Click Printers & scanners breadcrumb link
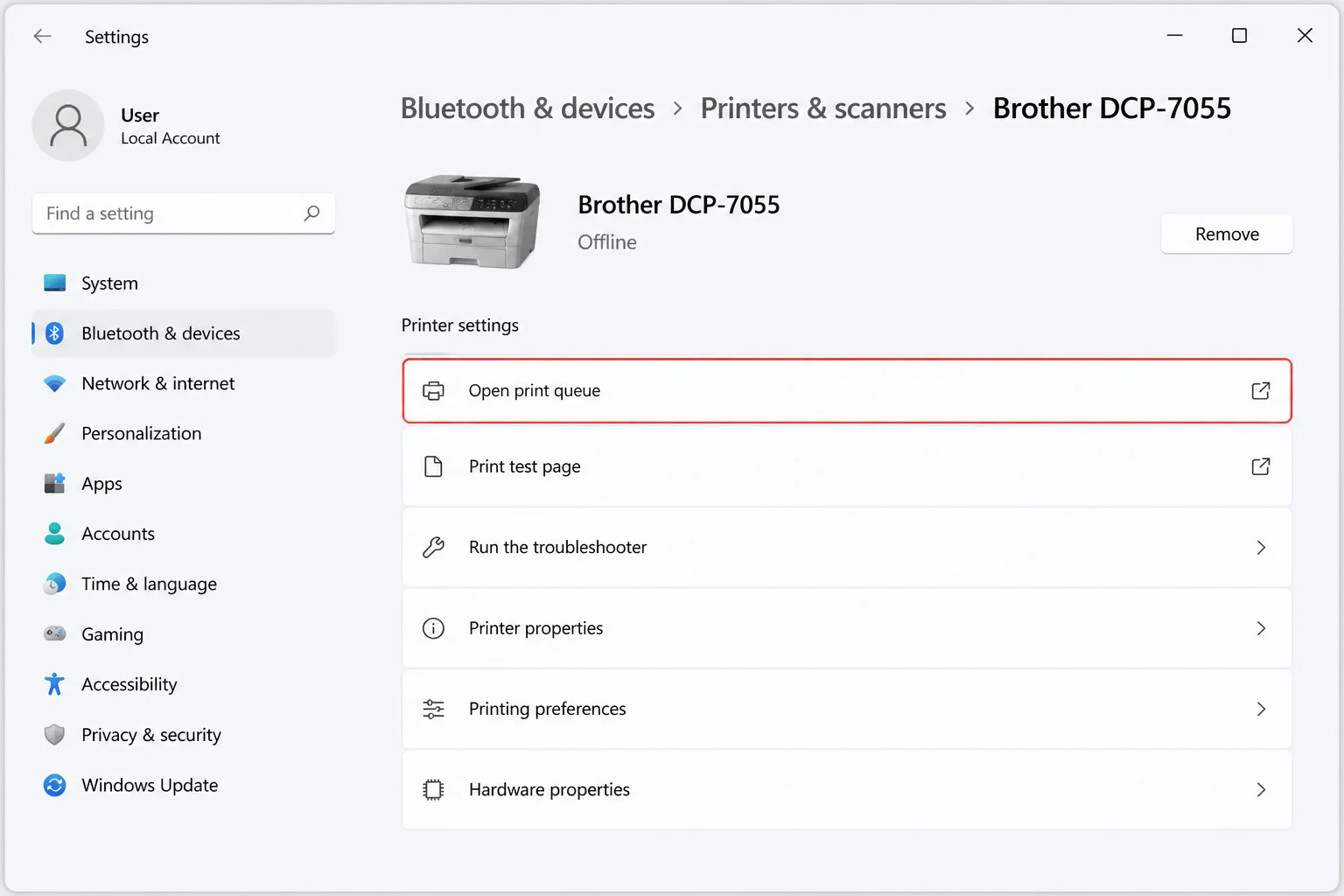The height and width of the screenshot is (896, 1344). pos(823,108)
